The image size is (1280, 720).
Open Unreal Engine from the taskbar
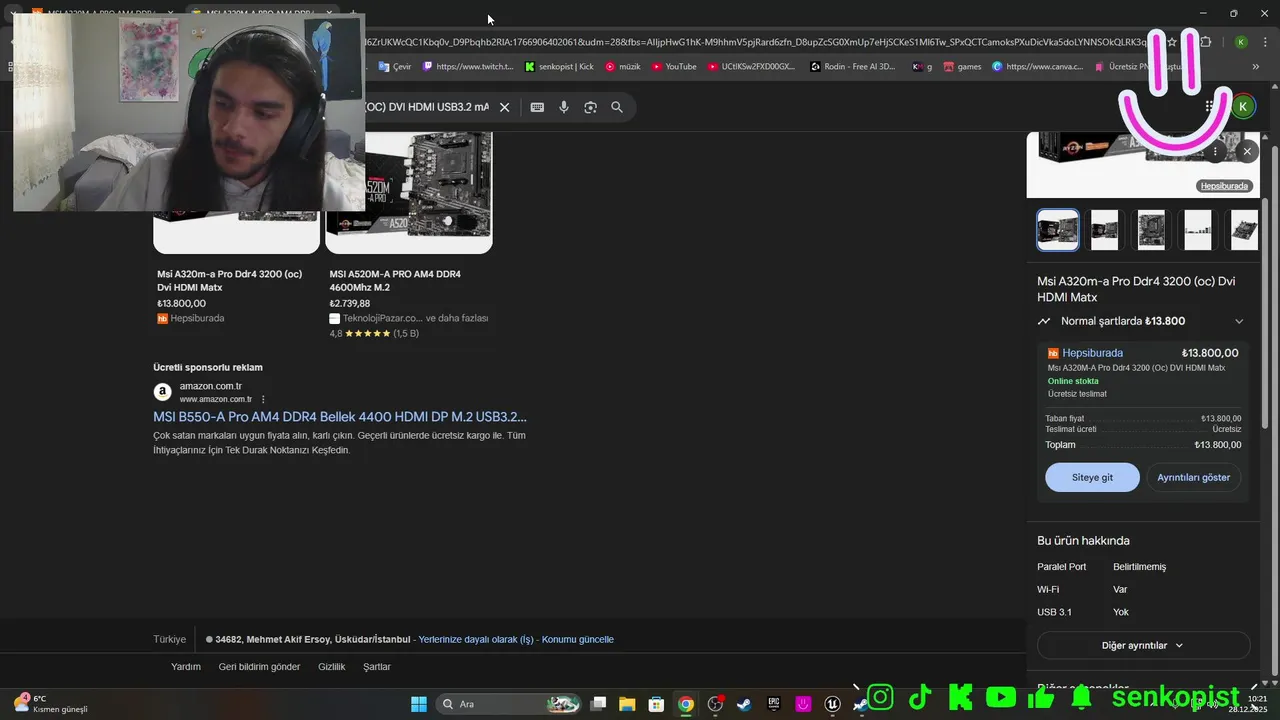(x=832, y=704)
